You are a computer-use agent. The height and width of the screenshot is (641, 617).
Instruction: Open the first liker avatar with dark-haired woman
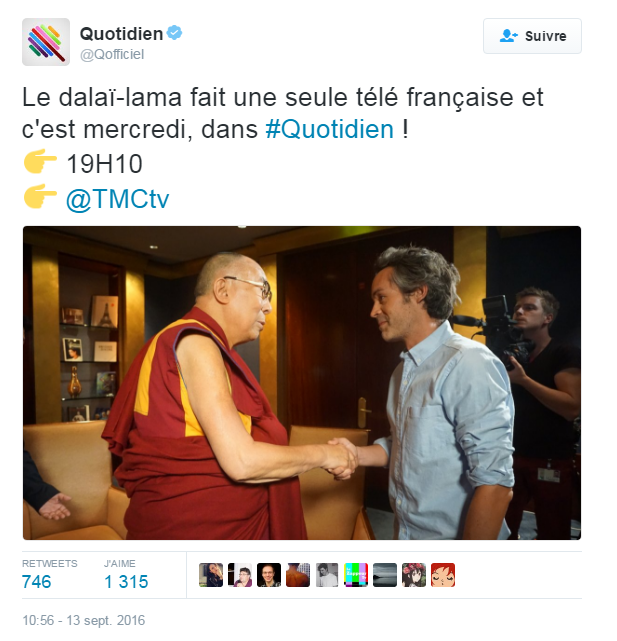pyautogui.click(x=211, y=575)
